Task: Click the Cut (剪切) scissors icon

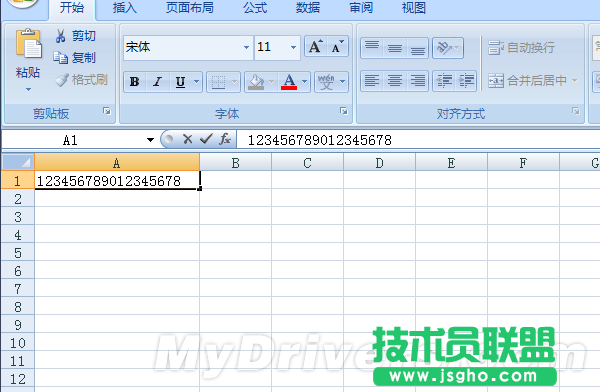Action: tap(60, 36)
